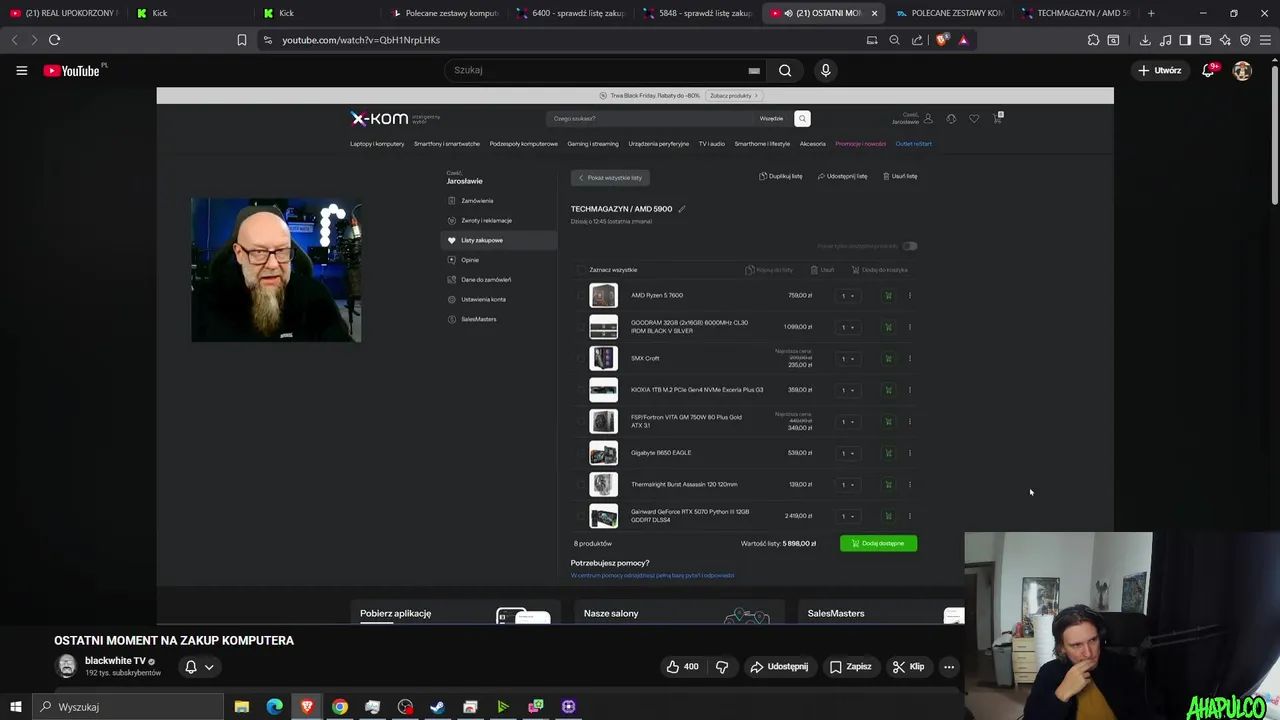This screenshot has height=720, width=1280.
Task: Open Brave Leo AI sparkle icon
Action: click(1225, 40)
